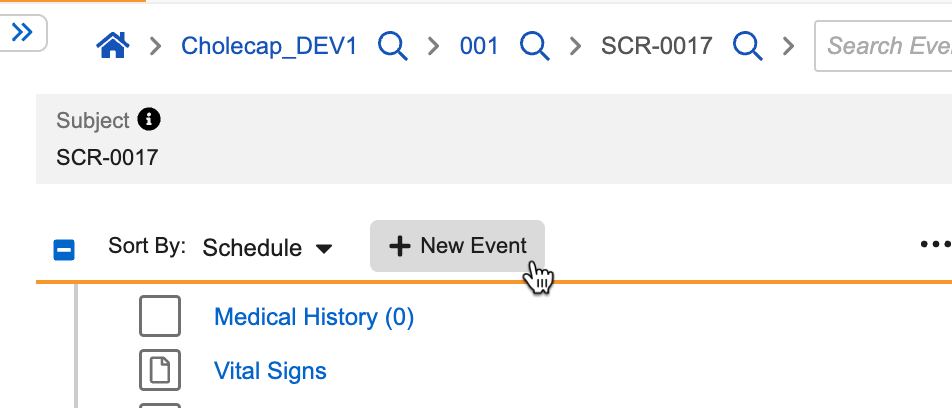This screenshot has width=952, height=408.
Task: Show Subject info via the info icon
Action: pos(149,120)
